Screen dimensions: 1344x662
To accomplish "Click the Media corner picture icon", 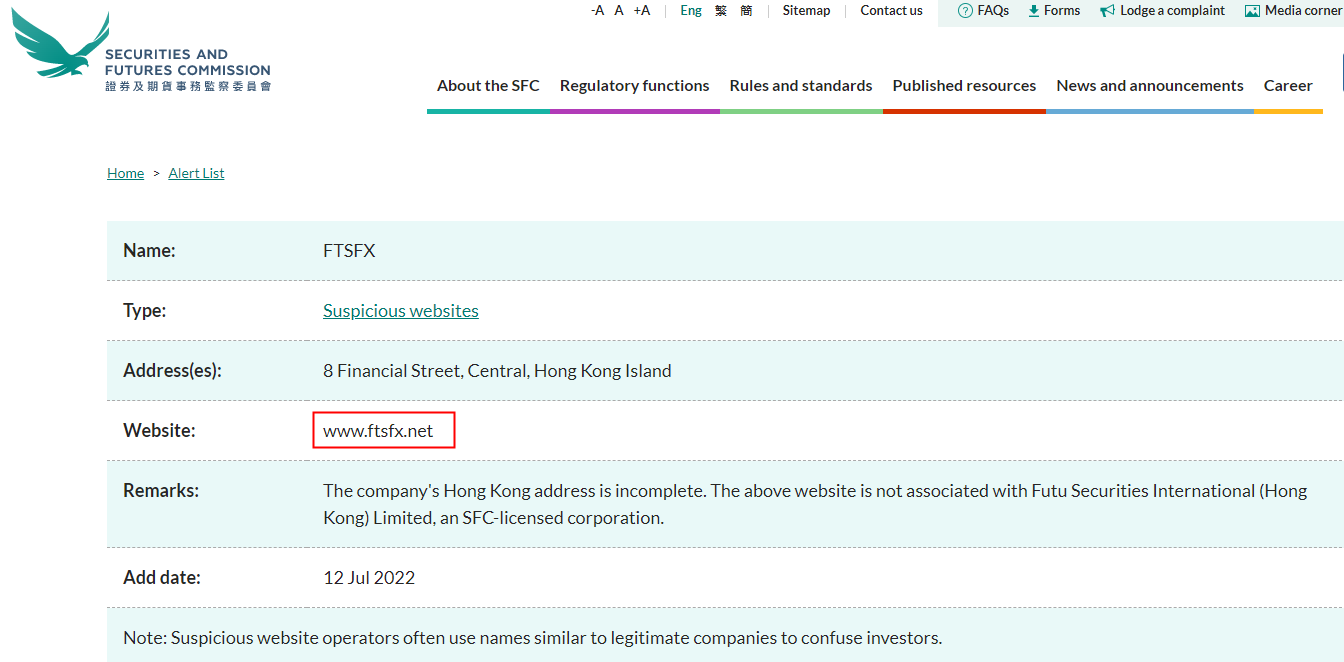I will (1252, 11).
